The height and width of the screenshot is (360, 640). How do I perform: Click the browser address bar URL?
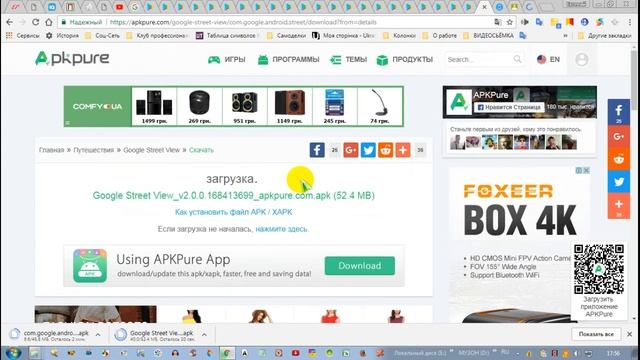tap(243, 22)
